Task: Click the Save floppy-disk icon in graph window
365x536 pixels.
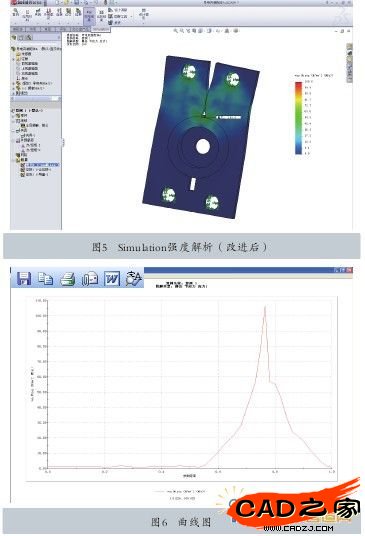Action: tap(24, 279)
